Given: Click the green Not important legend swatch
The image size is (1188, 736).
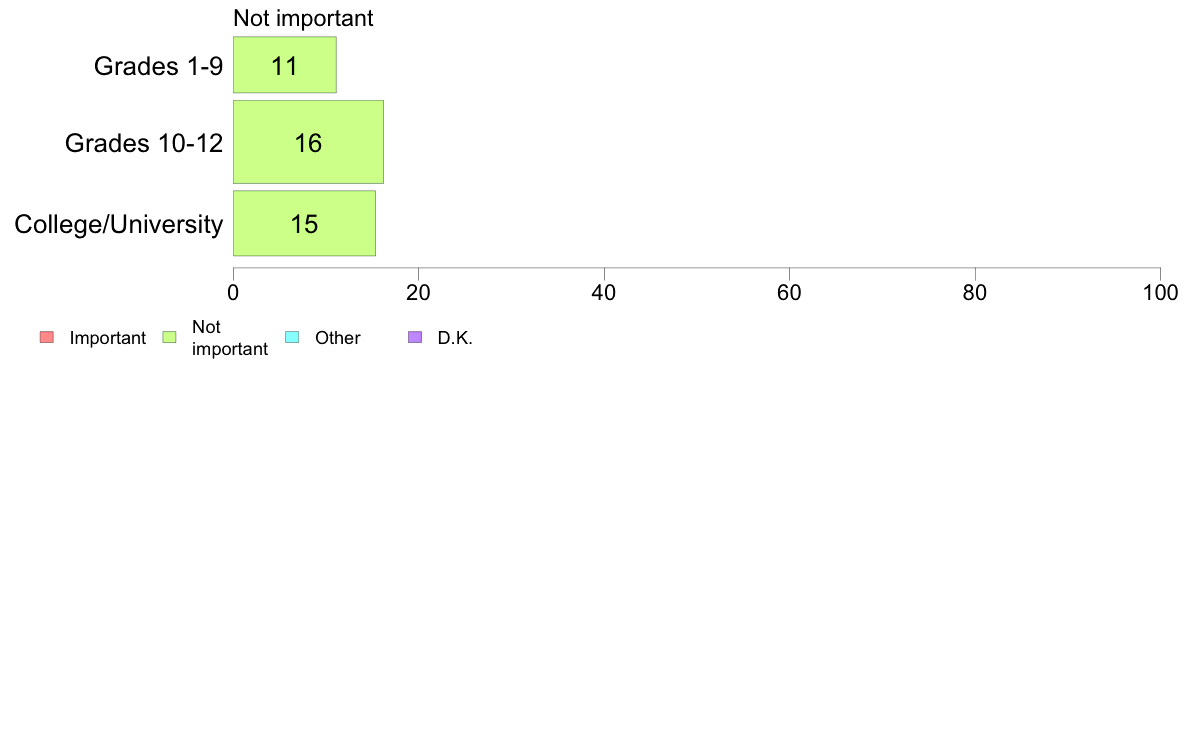Looking at the screenshot, I should [x=170, y=337].
